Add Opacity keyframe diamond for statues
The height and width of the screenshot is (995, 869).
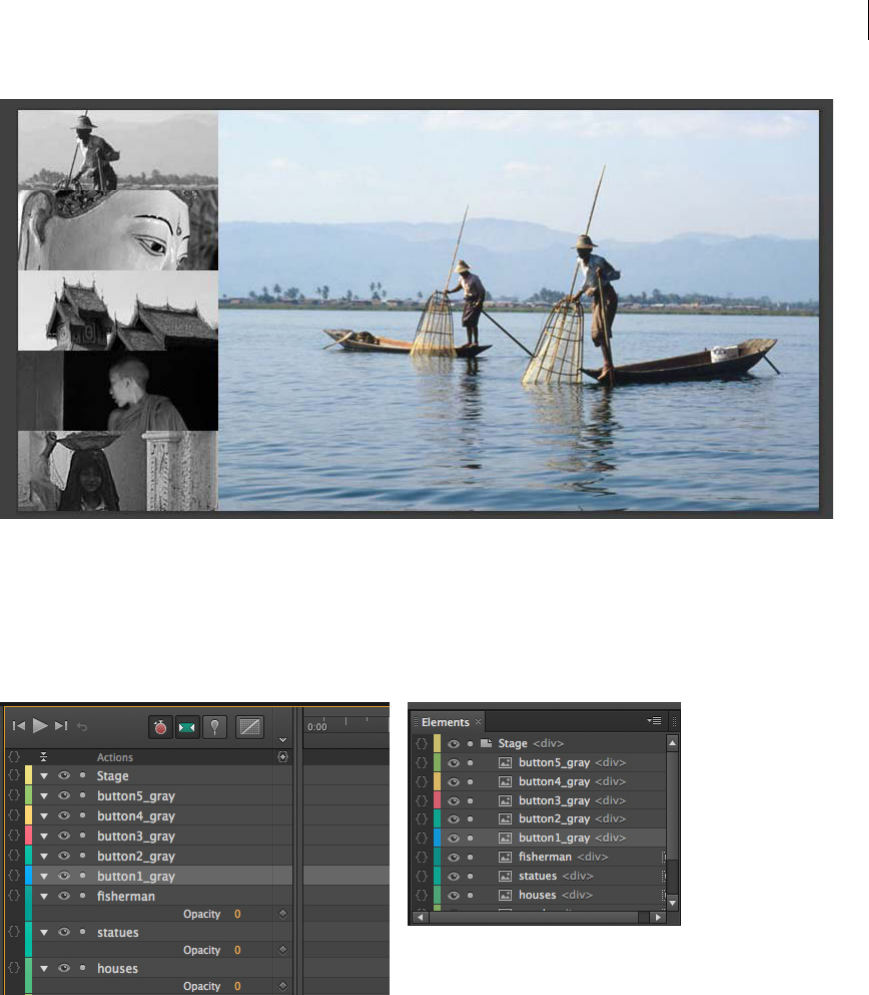coord(283,950)
